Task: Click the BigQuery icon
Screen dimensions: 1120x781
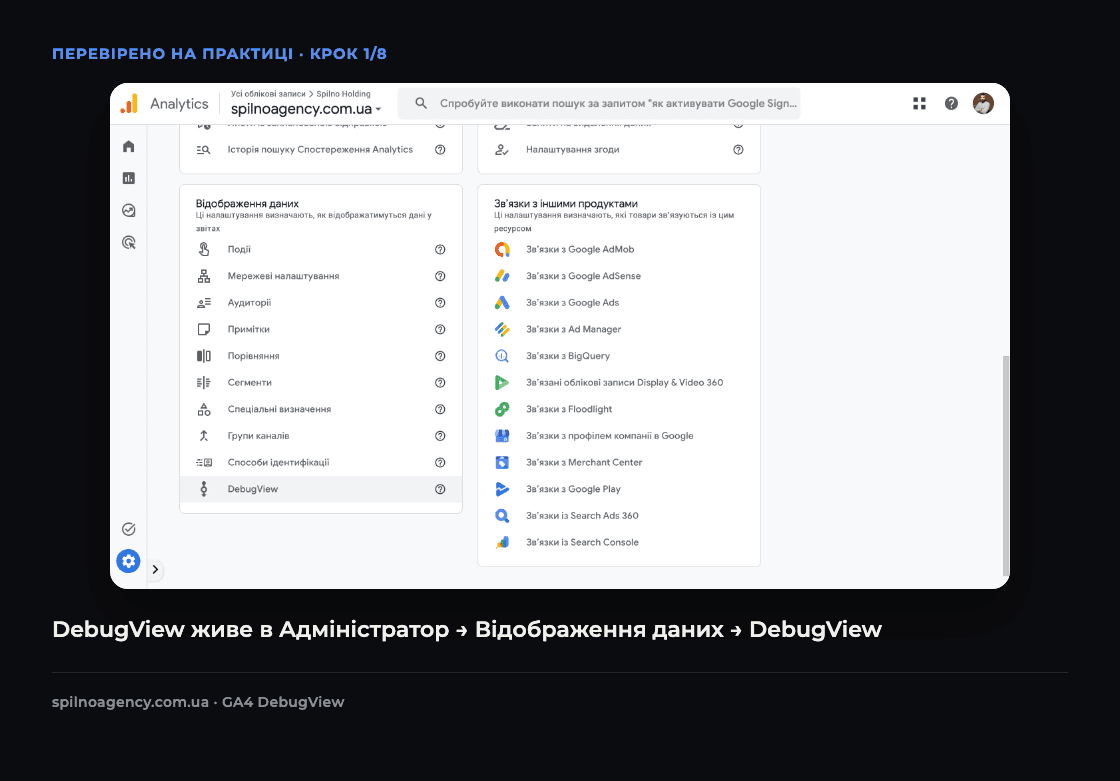Action: 502,356
